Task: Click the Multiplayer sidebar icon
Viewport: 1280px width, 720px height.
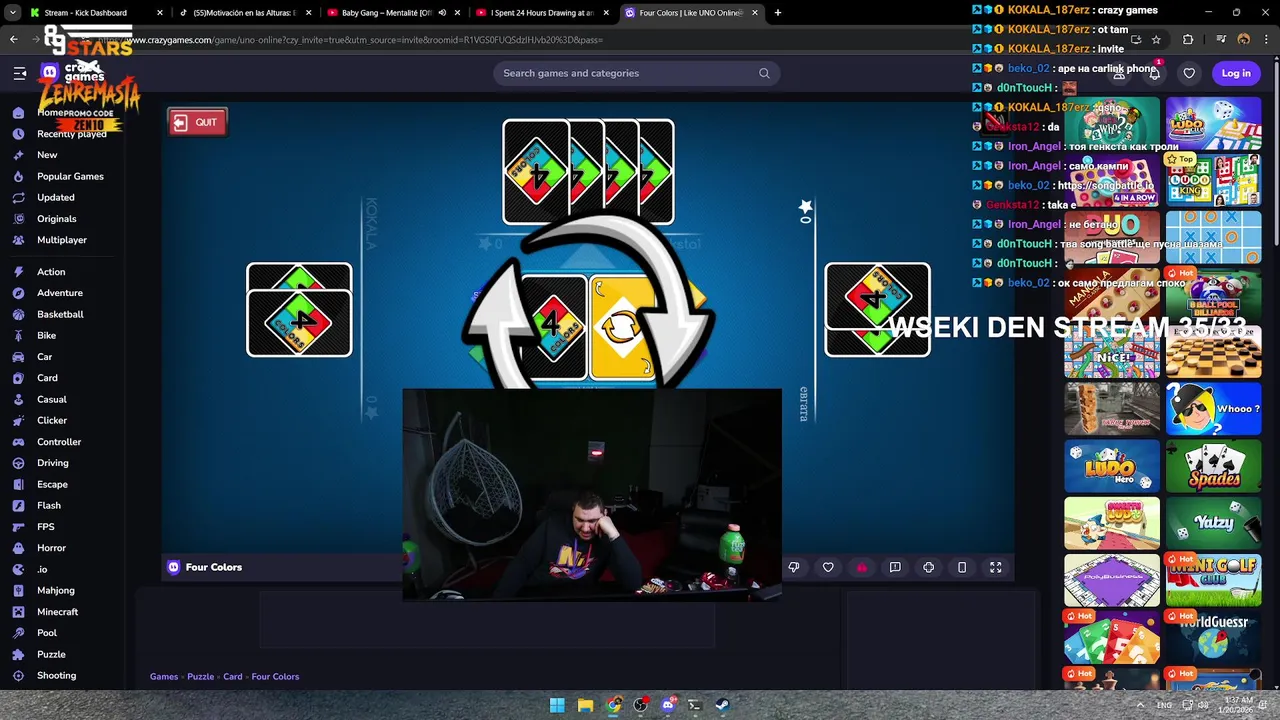Action: click(18, 240)
